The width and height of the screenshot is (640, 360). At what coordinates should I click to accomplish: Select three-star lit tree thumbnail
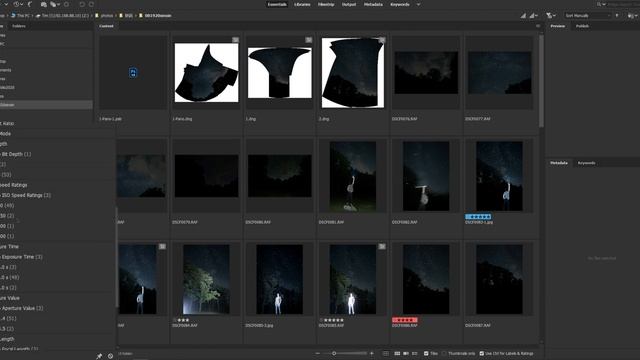click(x=206, y=279)
